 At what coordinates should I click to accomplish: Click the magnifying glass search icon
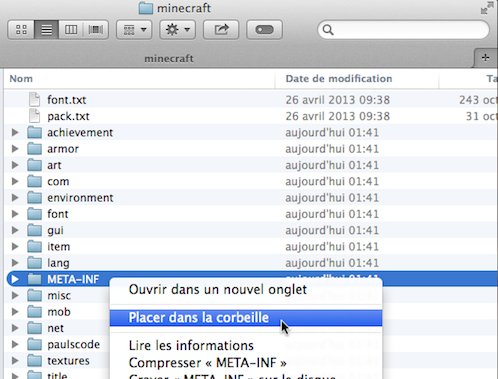(x=328, y=30)
